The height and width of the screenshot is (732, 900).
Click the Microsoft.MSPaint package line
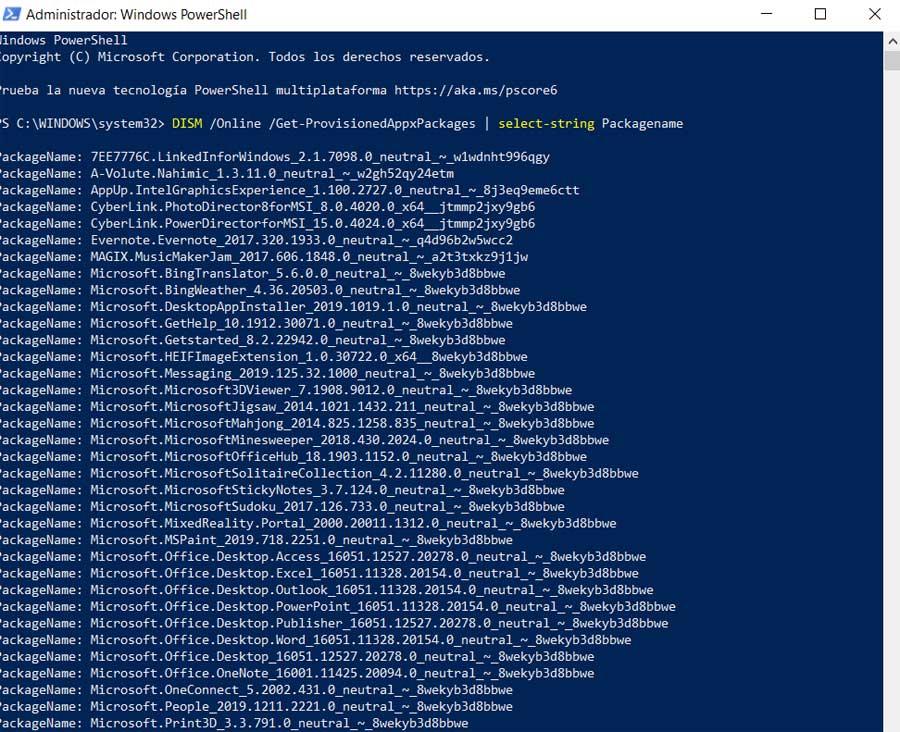click(x=257, y=540)
